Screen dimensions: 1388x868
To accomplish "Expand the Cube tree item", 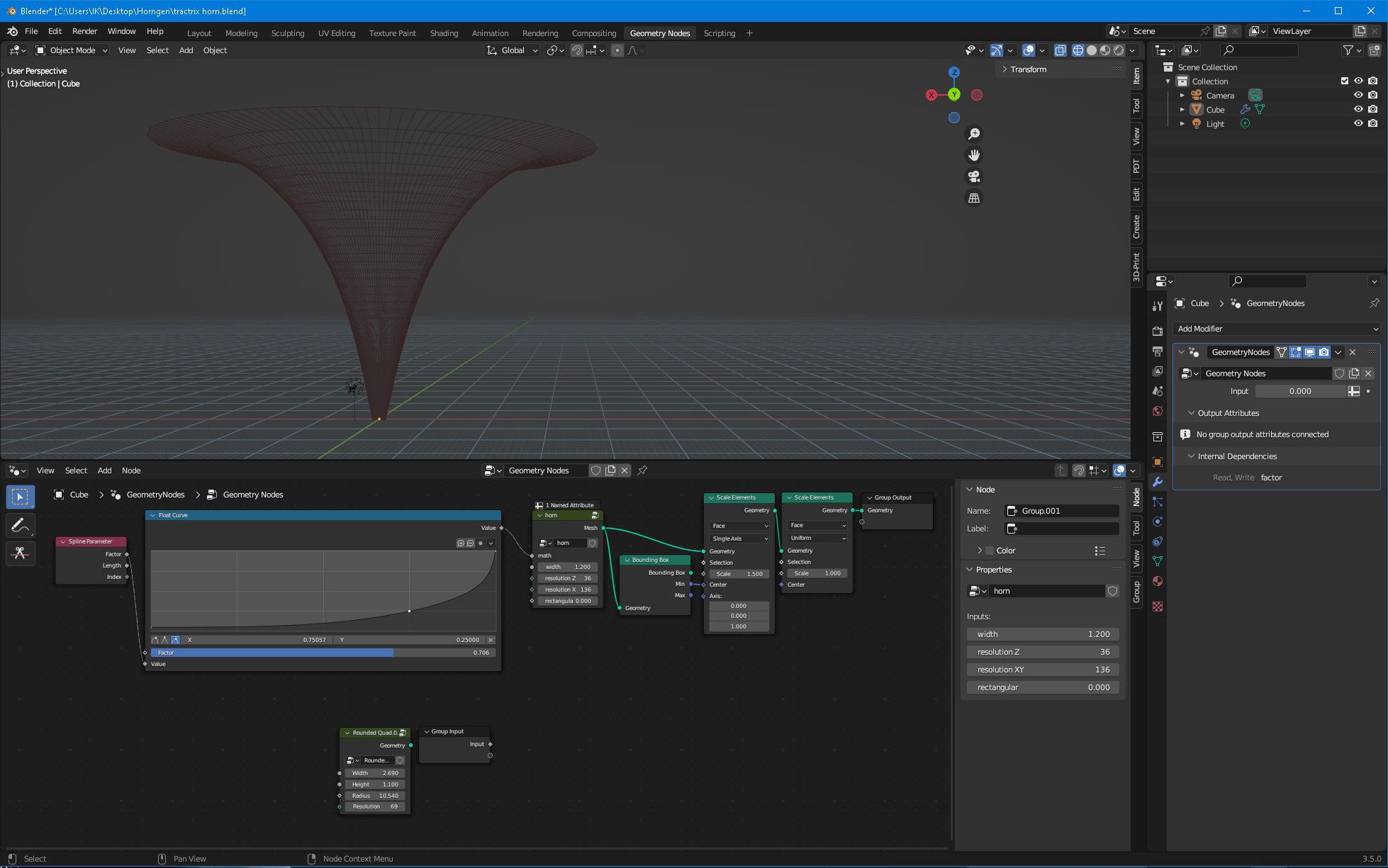I will [x=1182, y=109].
